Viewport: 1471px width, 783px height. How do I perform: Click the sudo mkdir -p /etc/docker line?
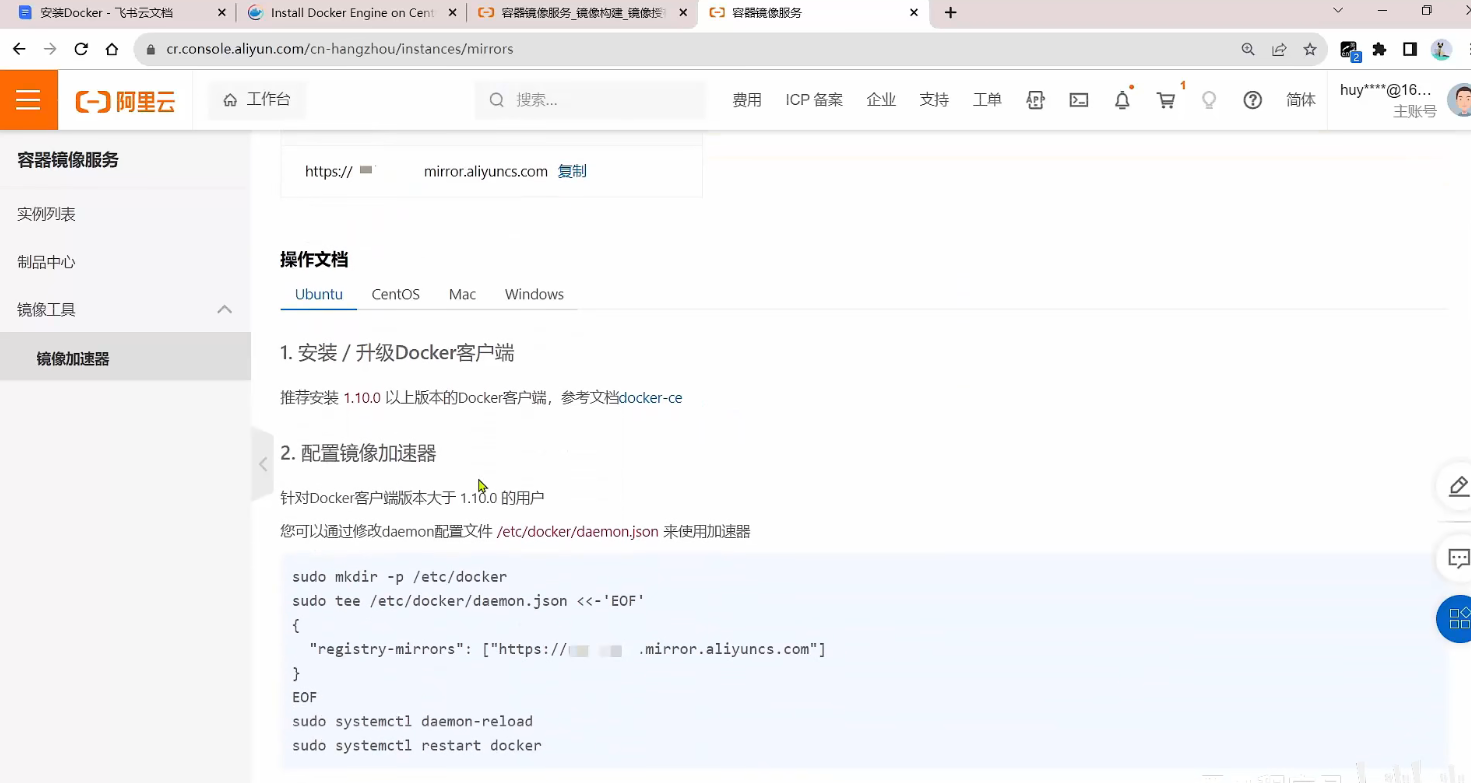click(400, 577)
